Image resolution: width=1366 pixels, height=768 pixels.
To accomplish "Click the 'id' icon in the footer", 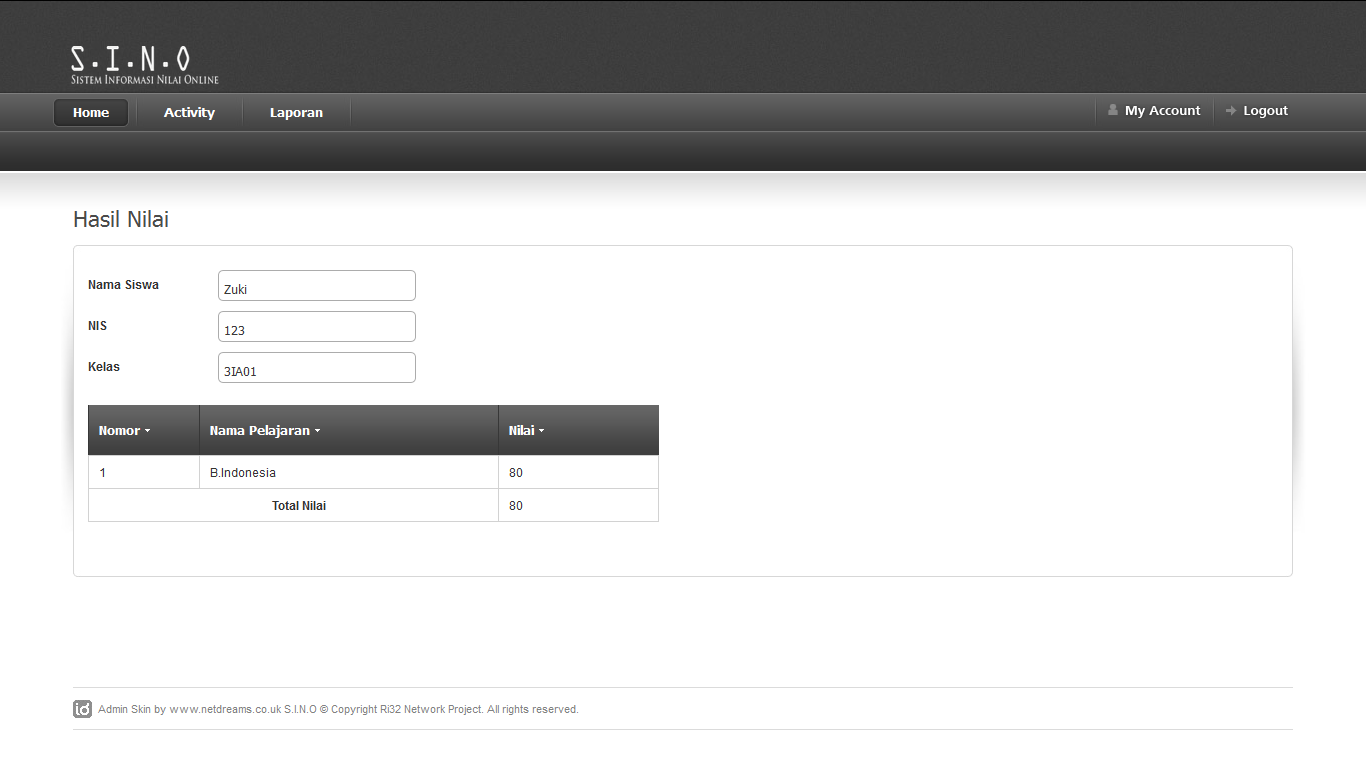I will pyautogui.click(x=81, y=708).
